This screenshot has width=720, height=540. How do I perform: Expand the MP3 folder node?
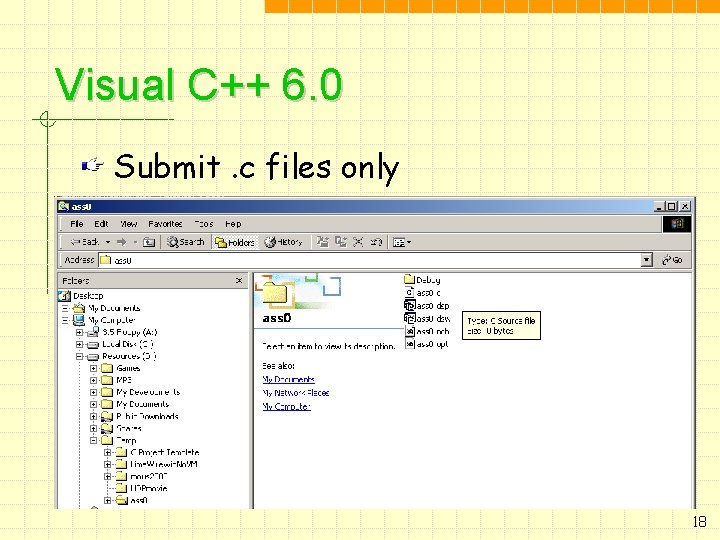[x=94, y=380]
